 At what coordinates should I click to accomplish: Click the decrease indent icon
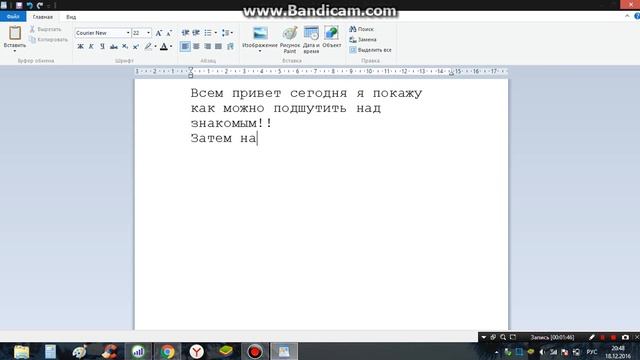[185, 33]
